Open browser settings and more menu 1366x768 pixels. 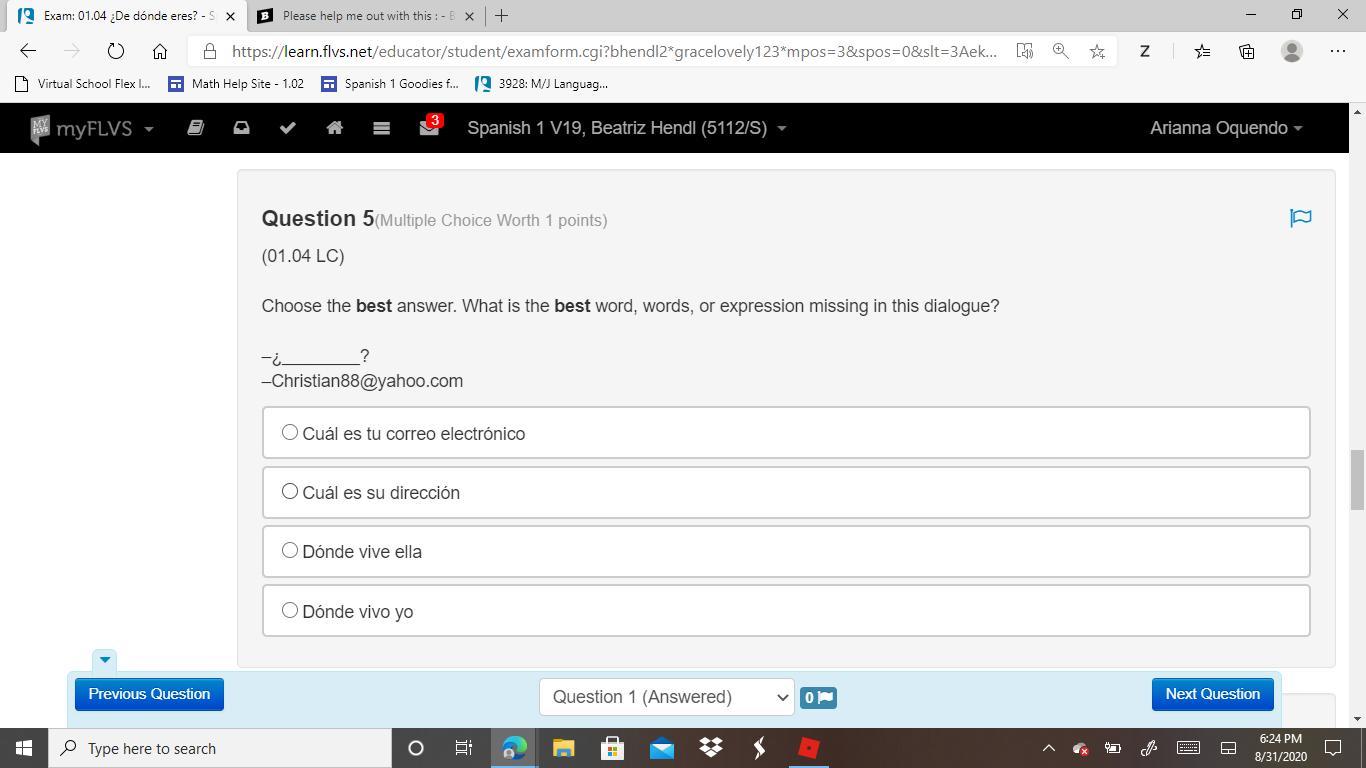1338,51
